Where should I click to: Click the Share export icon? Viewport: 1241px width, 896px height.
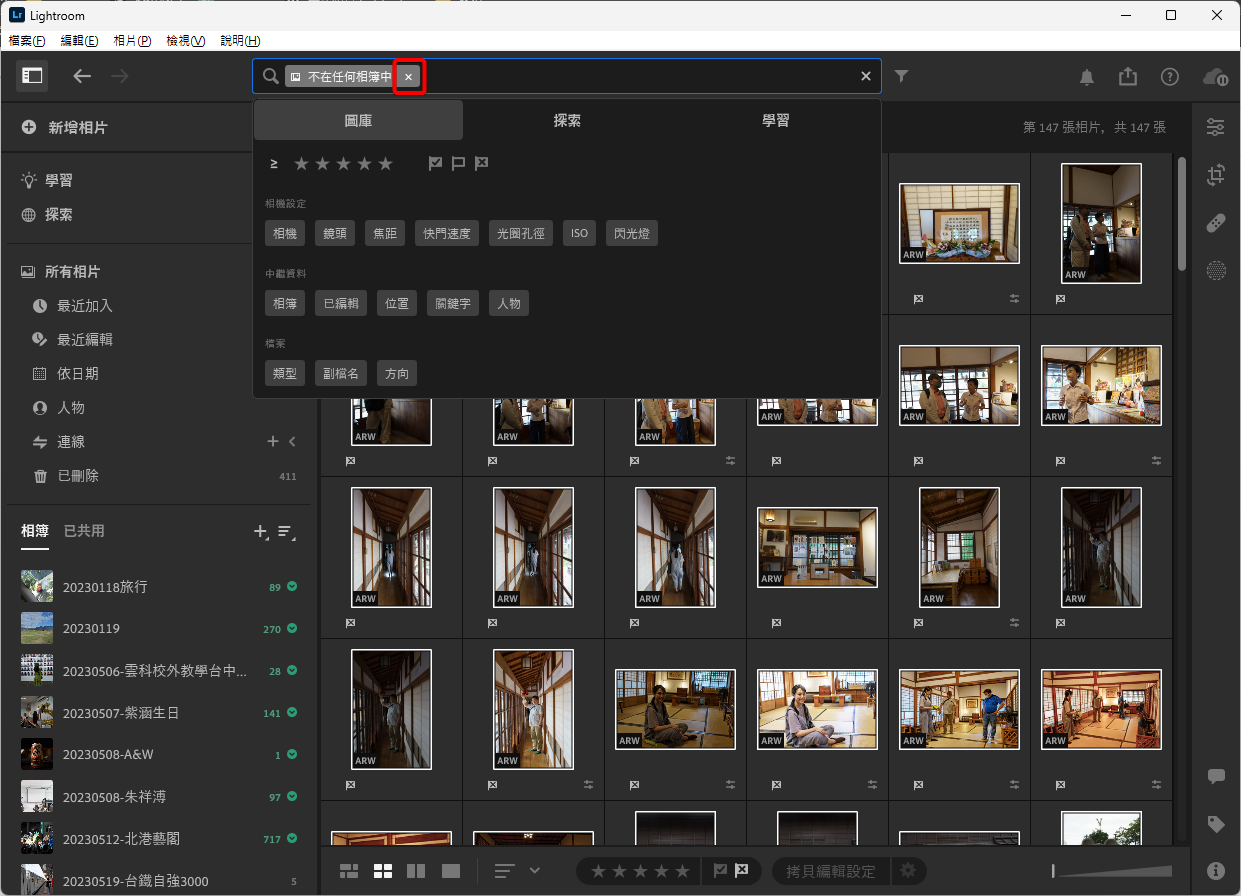click(1128, 77)
